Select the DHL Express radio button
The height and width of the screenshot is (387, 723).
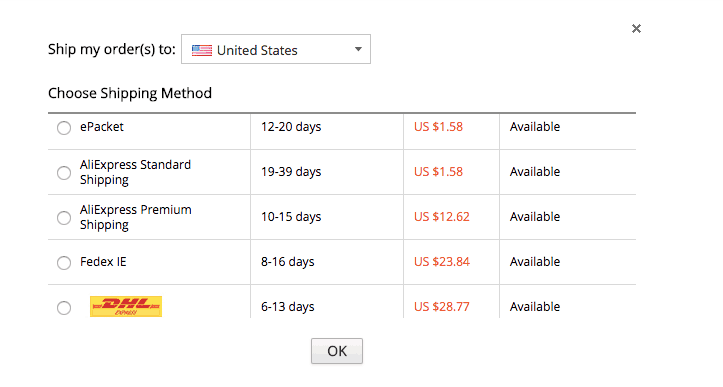coord(64,308)
